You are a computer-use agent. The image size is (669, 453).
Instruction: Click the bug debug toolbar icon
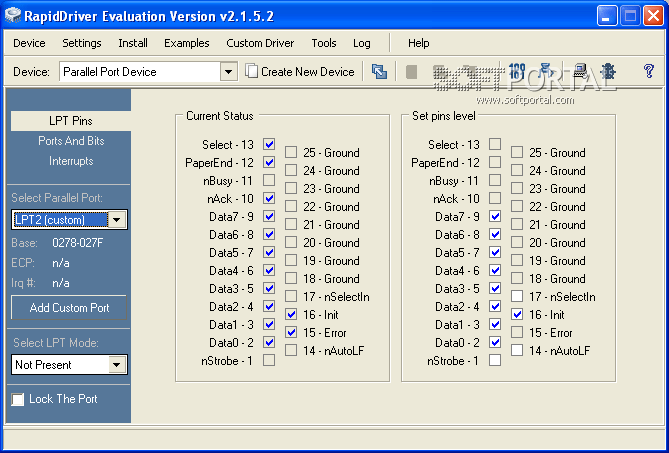[608, 71]
